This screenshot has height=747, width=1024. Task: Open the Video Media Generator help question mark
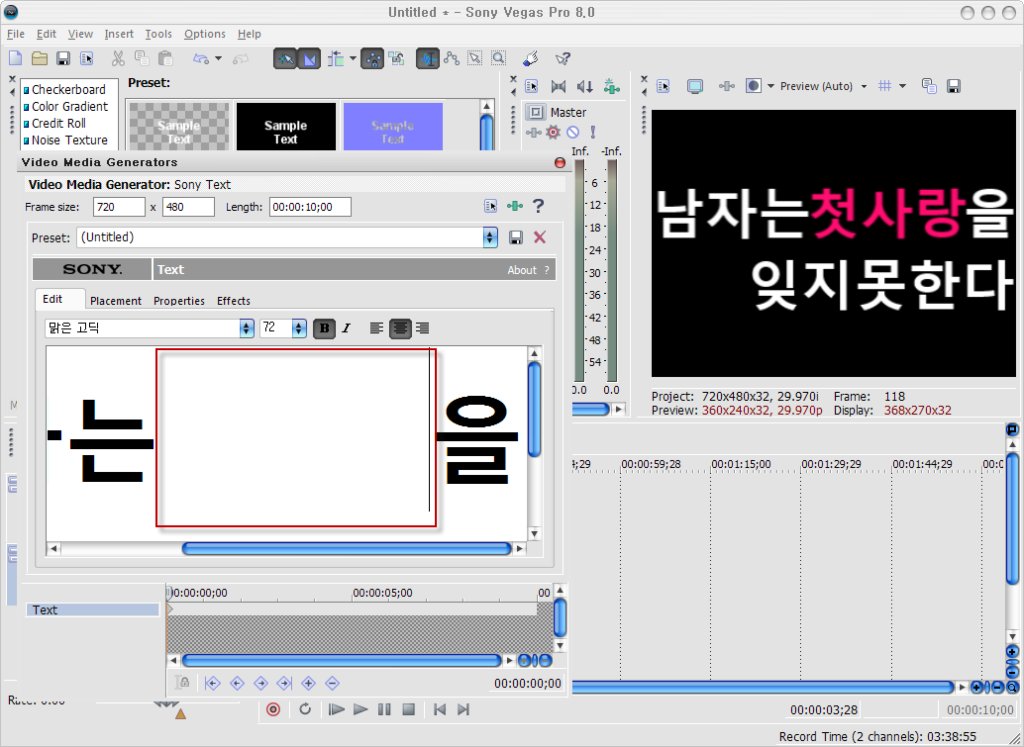[538, 206]
